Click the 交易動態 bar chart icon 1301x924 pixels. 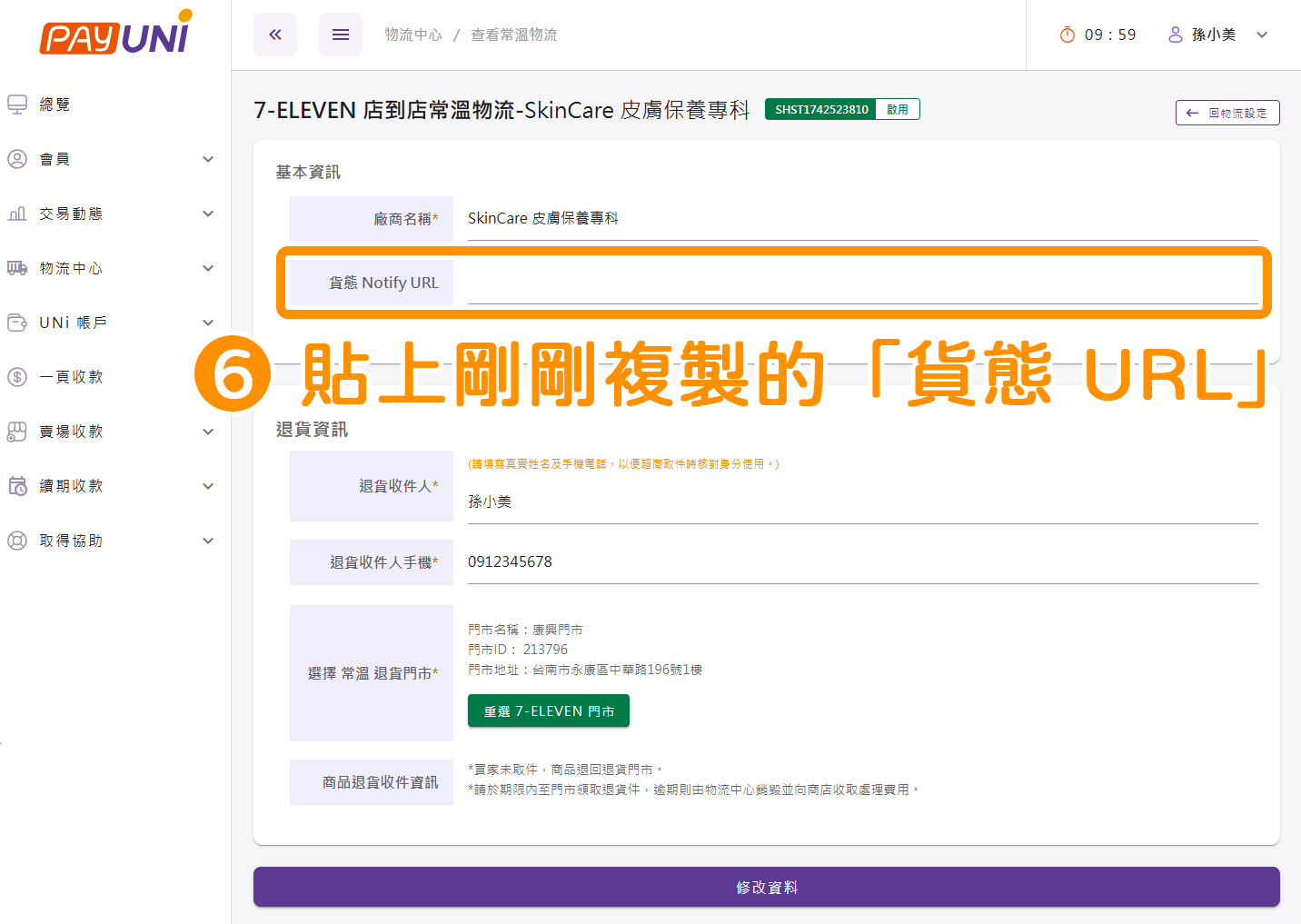17,214
